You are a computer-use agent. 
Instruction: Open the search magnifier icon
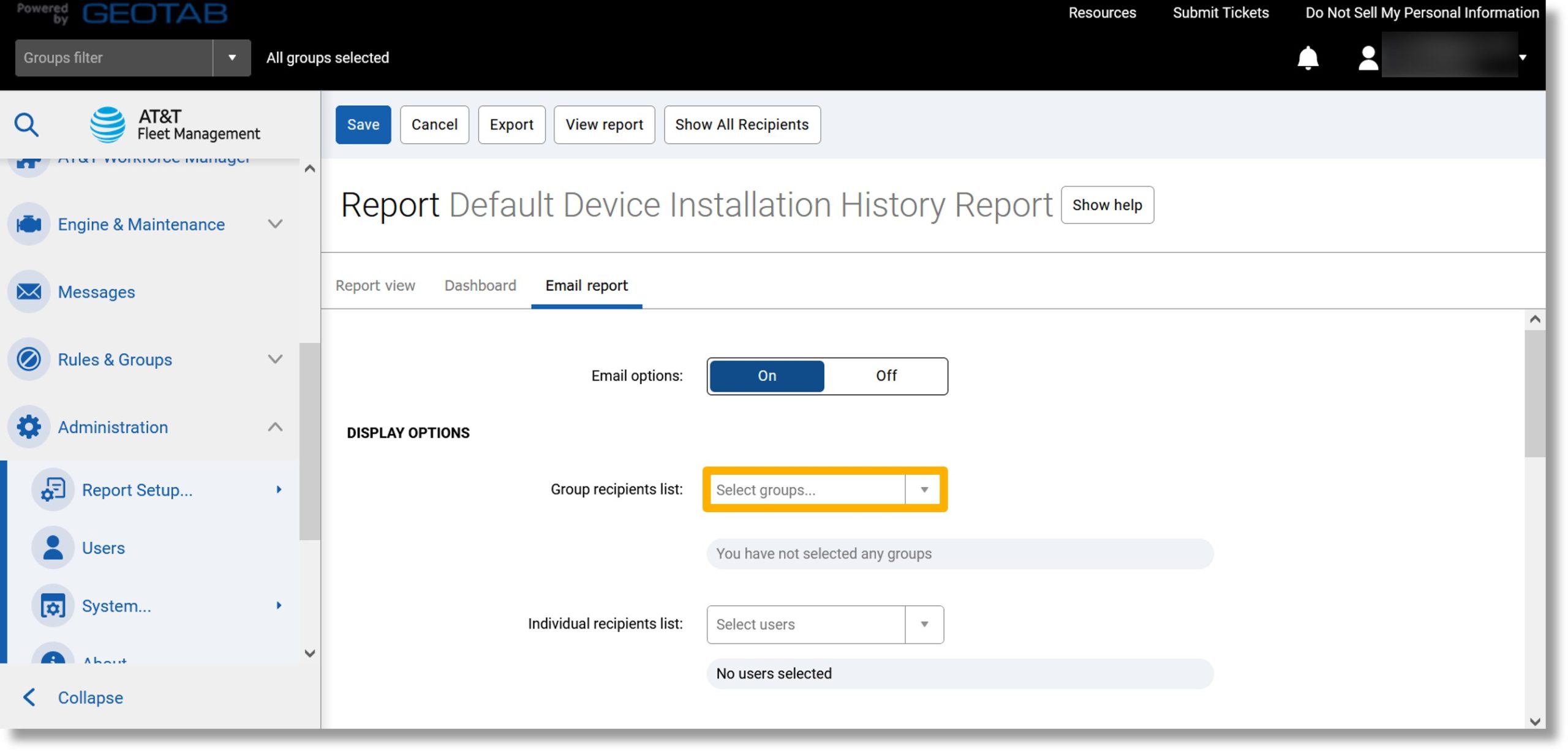pos(26,124)
